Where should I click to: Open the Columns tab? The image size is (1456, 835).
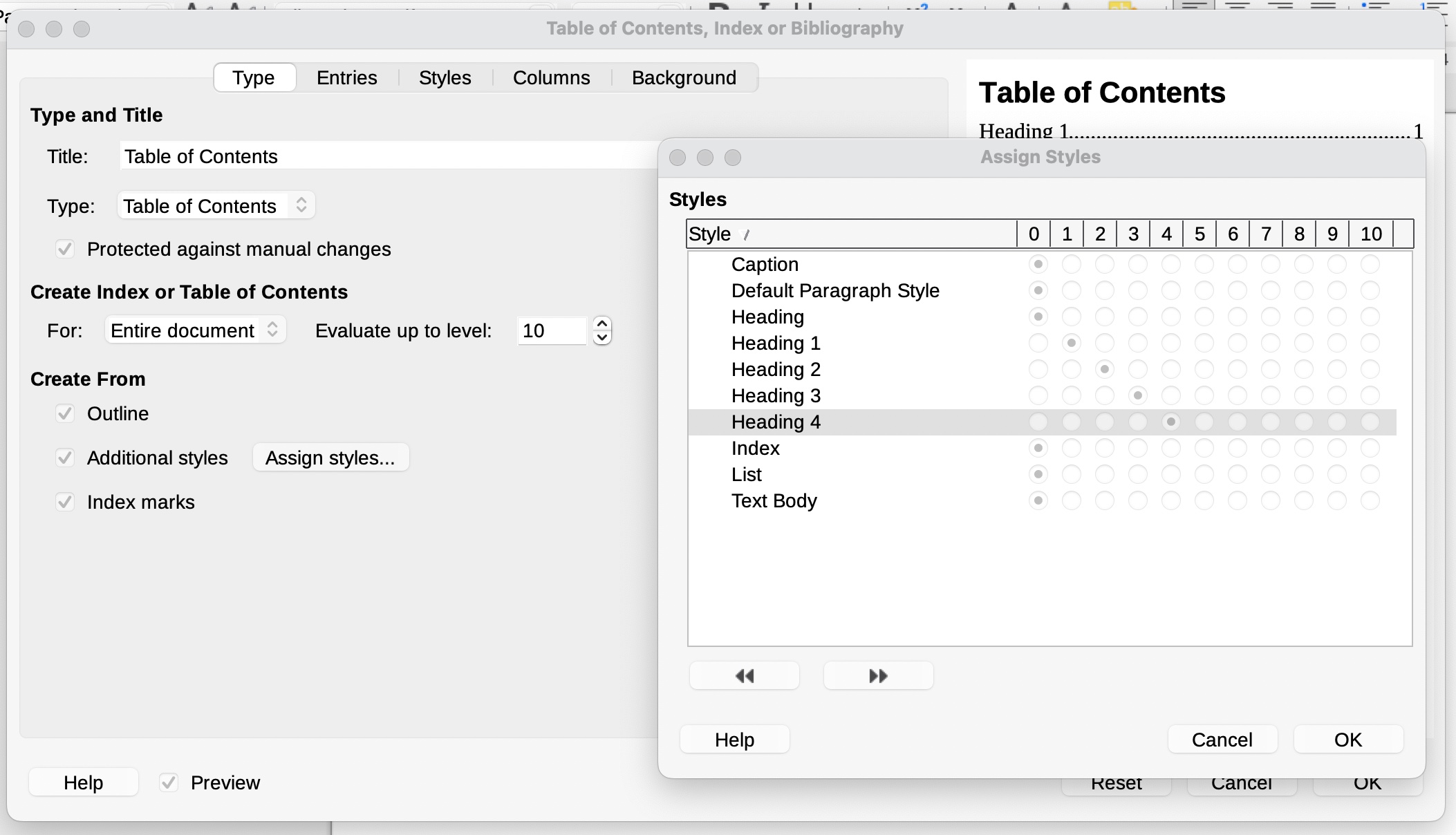click(x=551, y=77)
